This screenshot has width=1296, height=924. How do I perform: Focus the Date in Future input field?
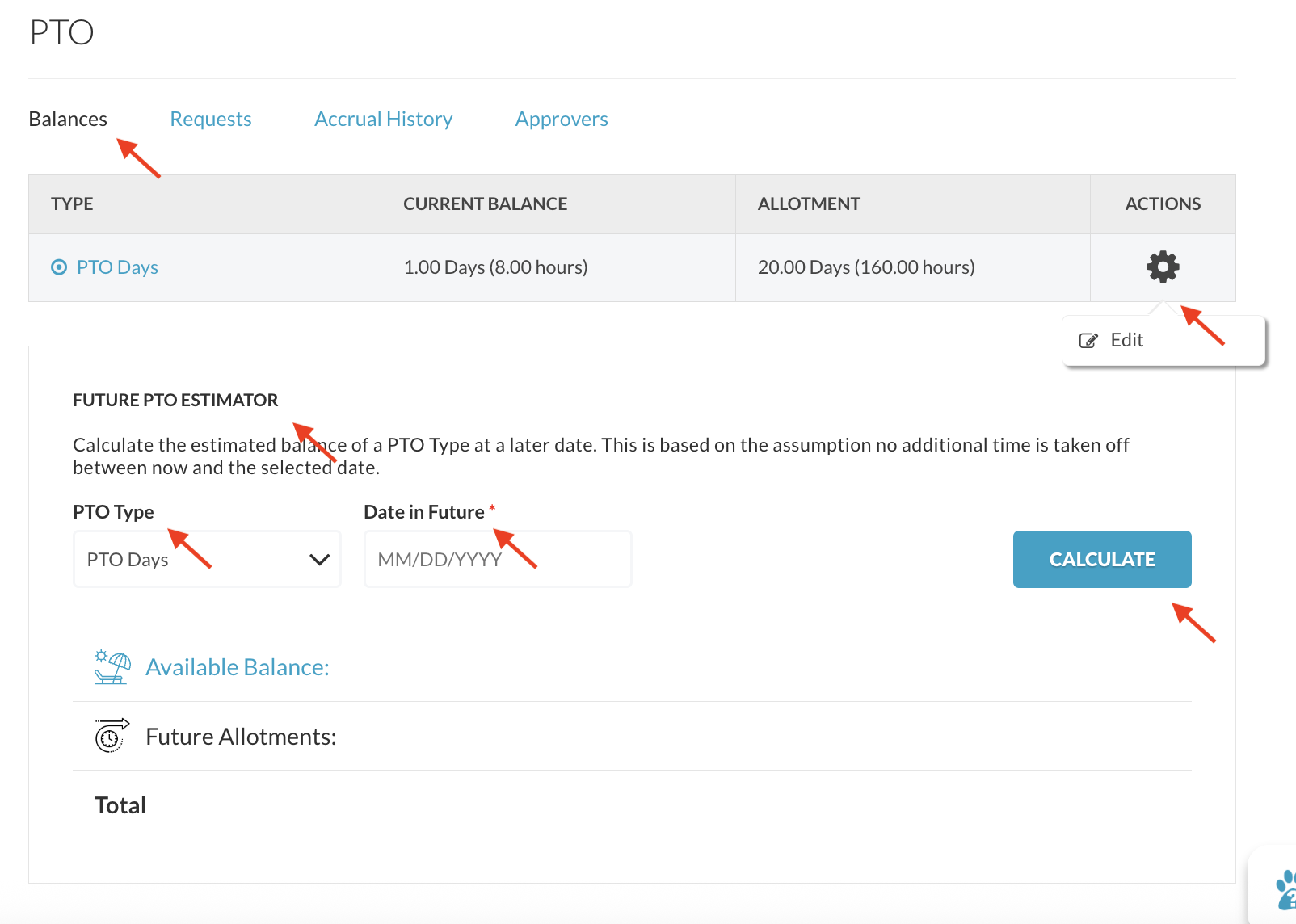498,560
